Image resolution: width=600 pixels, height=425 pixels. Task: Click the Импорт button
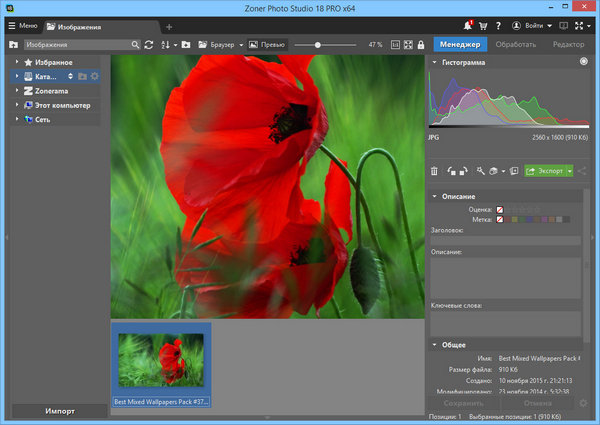pyautogui.click(x=59, y=411)
